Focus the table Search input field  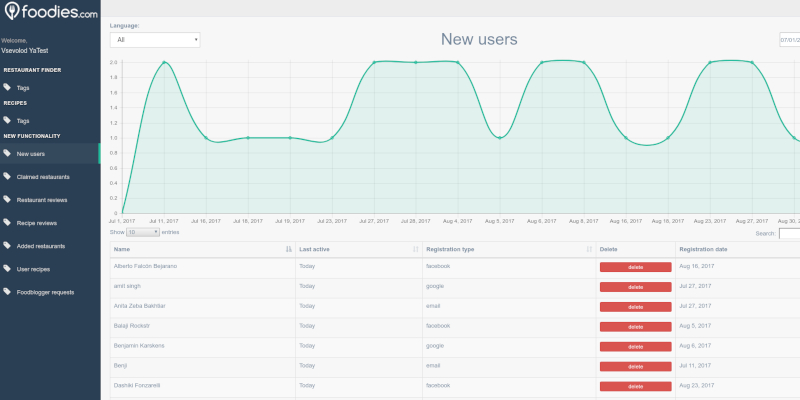(x=789, y=233)
